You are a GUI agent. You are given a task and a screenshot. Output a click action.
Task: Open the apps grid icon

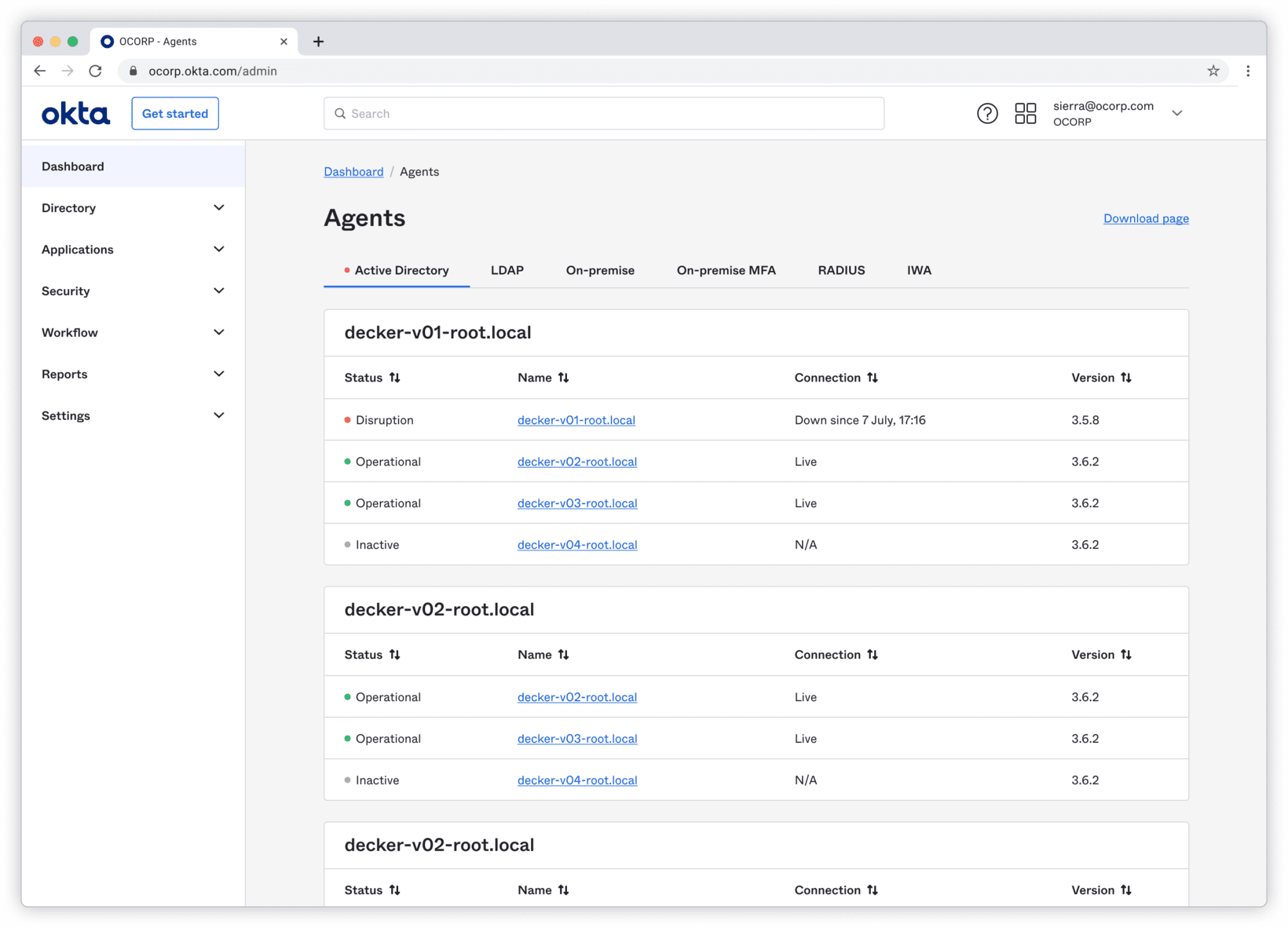[x=1025, y=114]
